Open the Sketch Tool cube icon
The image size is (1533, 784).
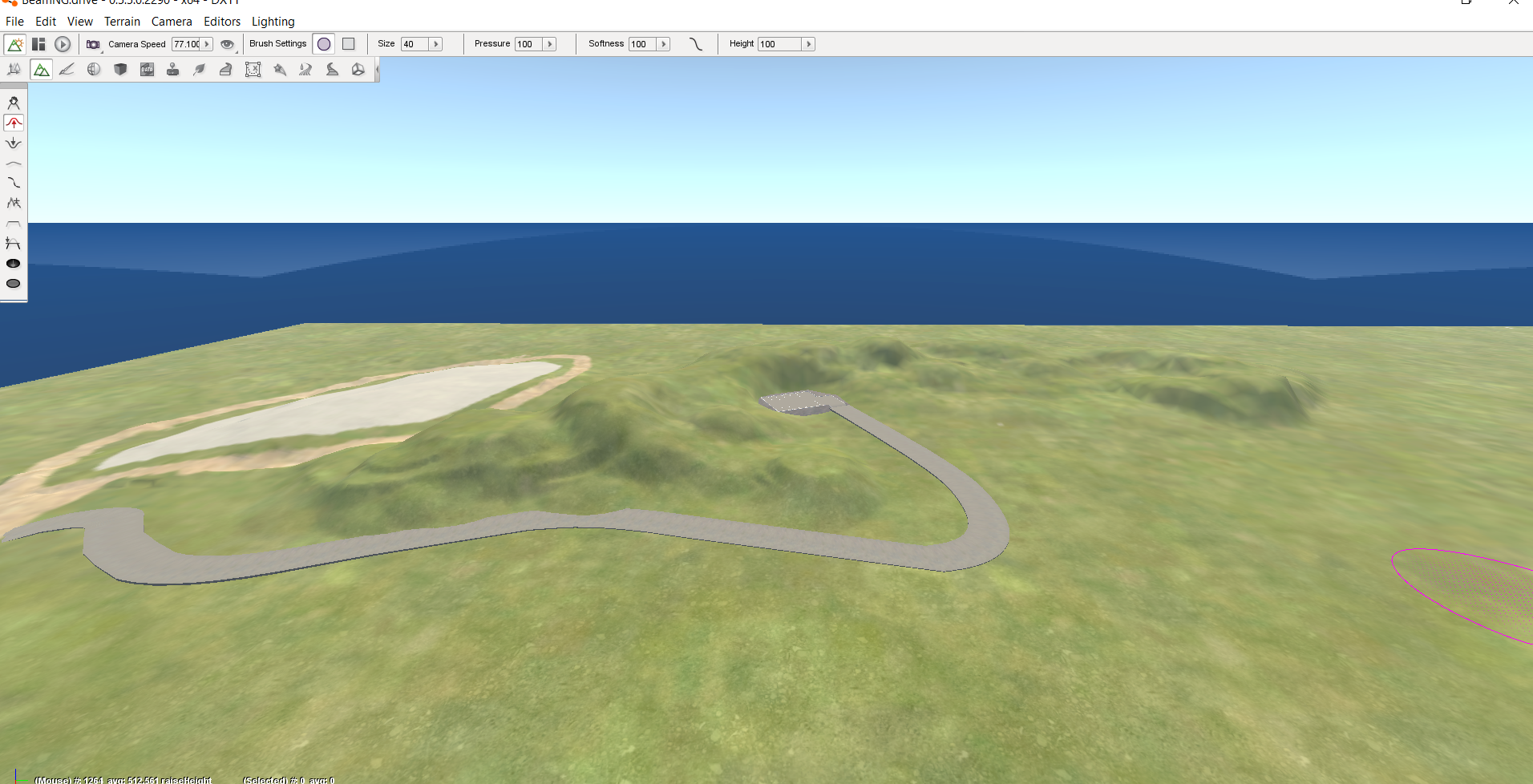pos(120,70)
